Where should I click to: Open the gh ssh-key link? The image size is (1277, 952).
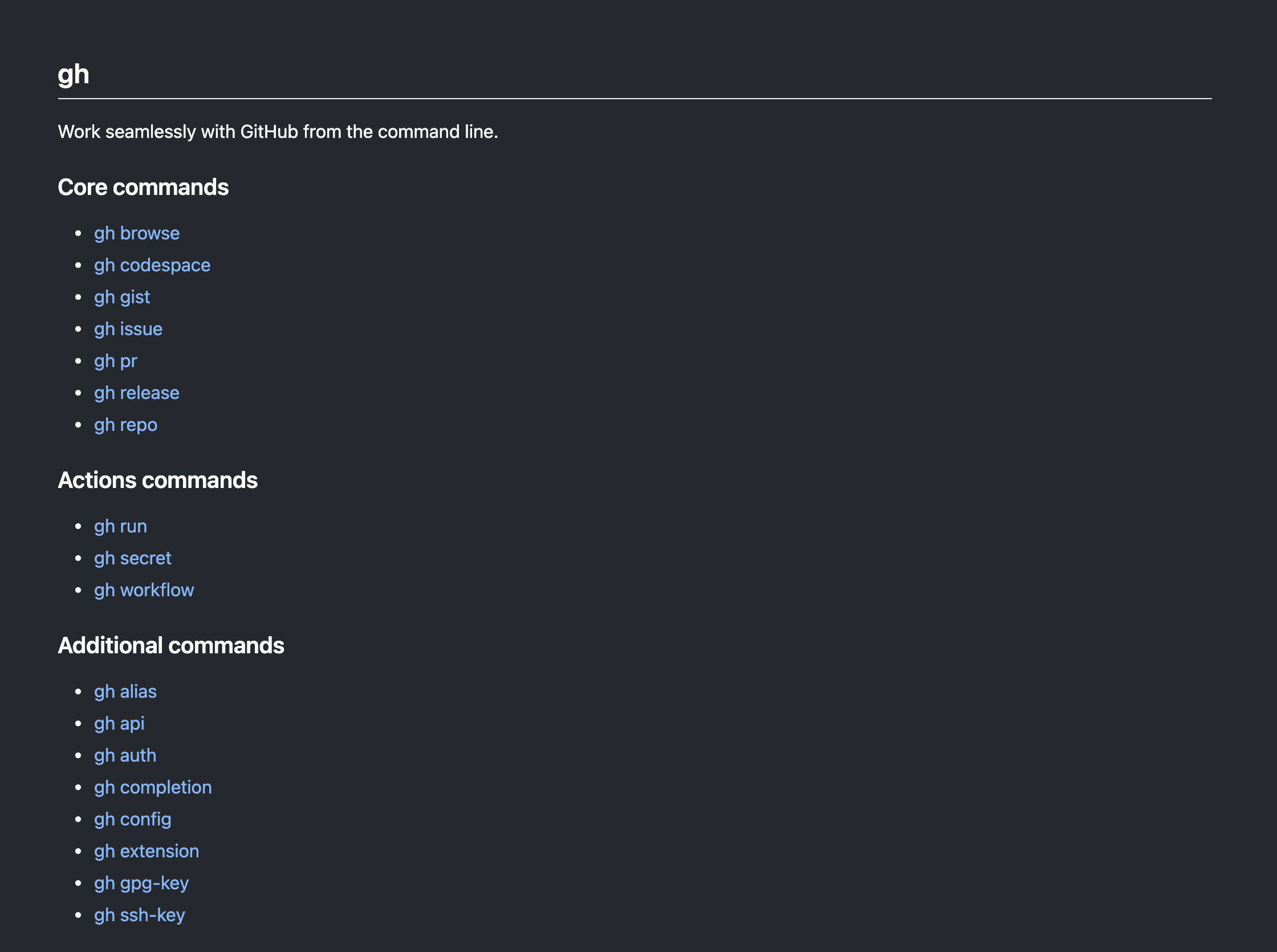pyautogui.click(x=140, y=916)
